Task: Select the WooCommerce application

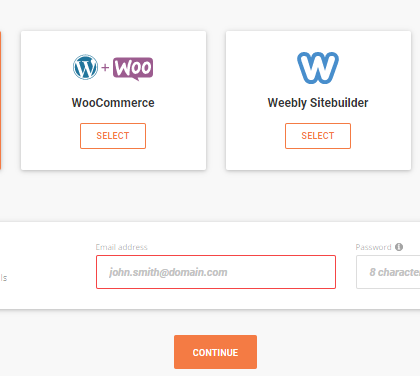Action: [x=113, y=136]
